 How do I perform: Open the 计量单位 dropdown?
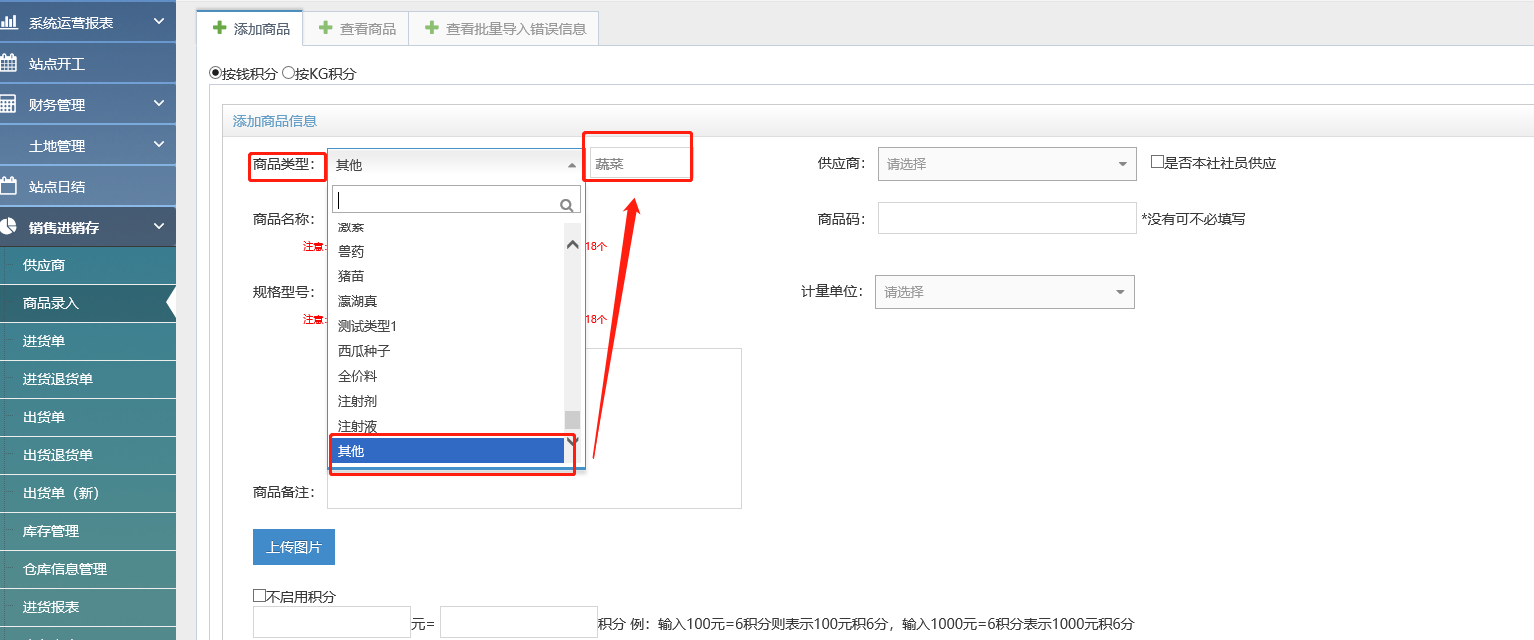tap(1004, 292)
